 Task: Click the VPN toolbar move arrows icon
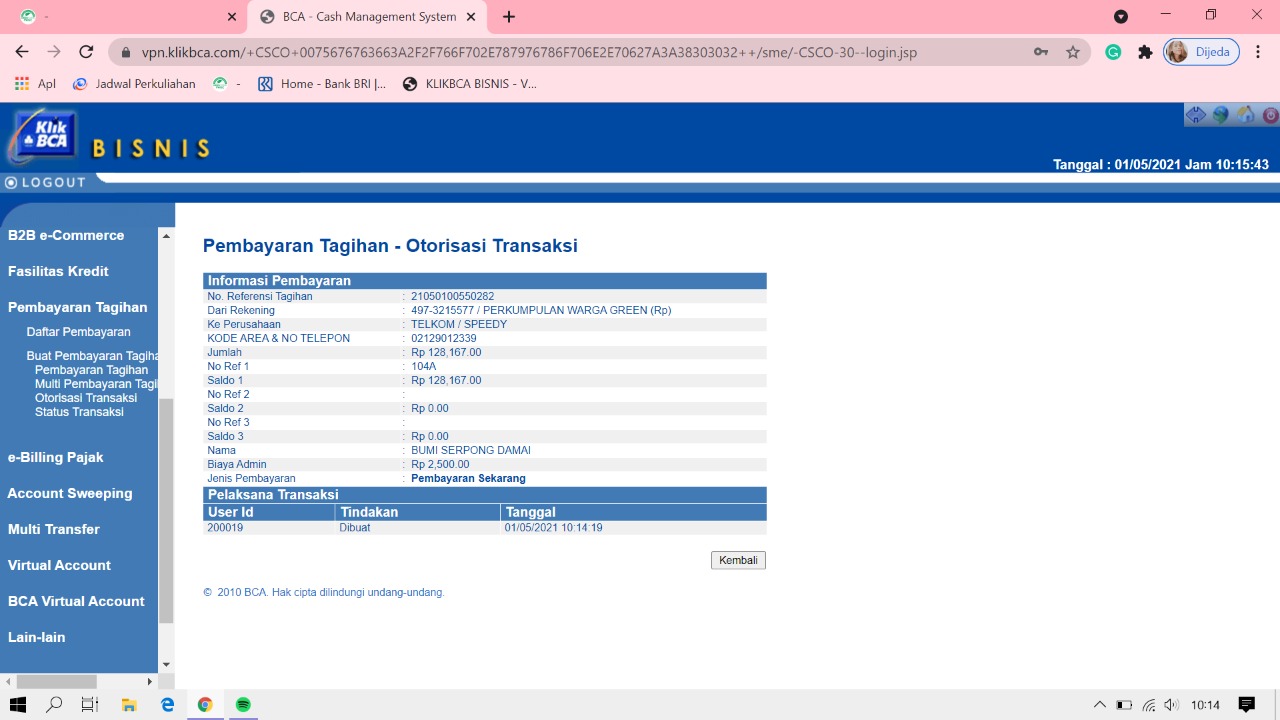[x=1196, y=115]
